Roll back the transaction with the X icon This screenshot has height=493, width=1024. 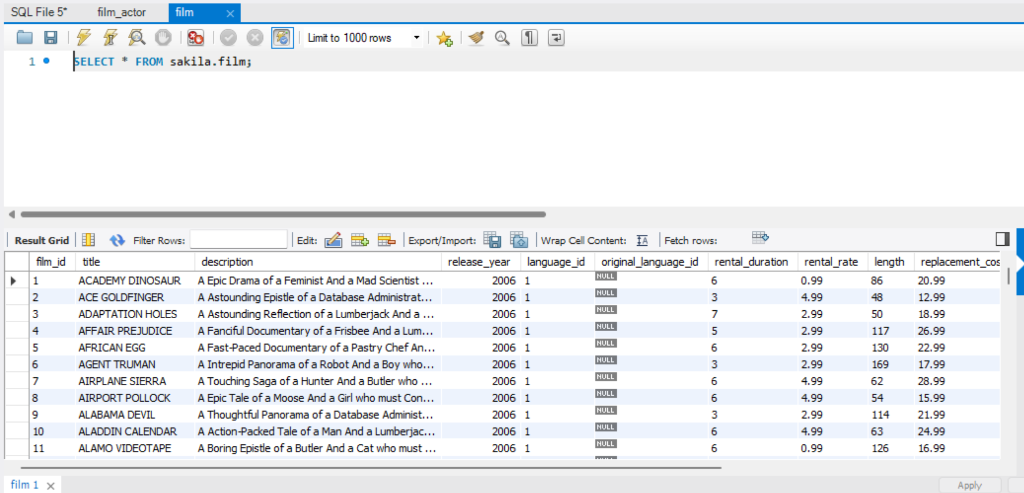pos(255,38)
